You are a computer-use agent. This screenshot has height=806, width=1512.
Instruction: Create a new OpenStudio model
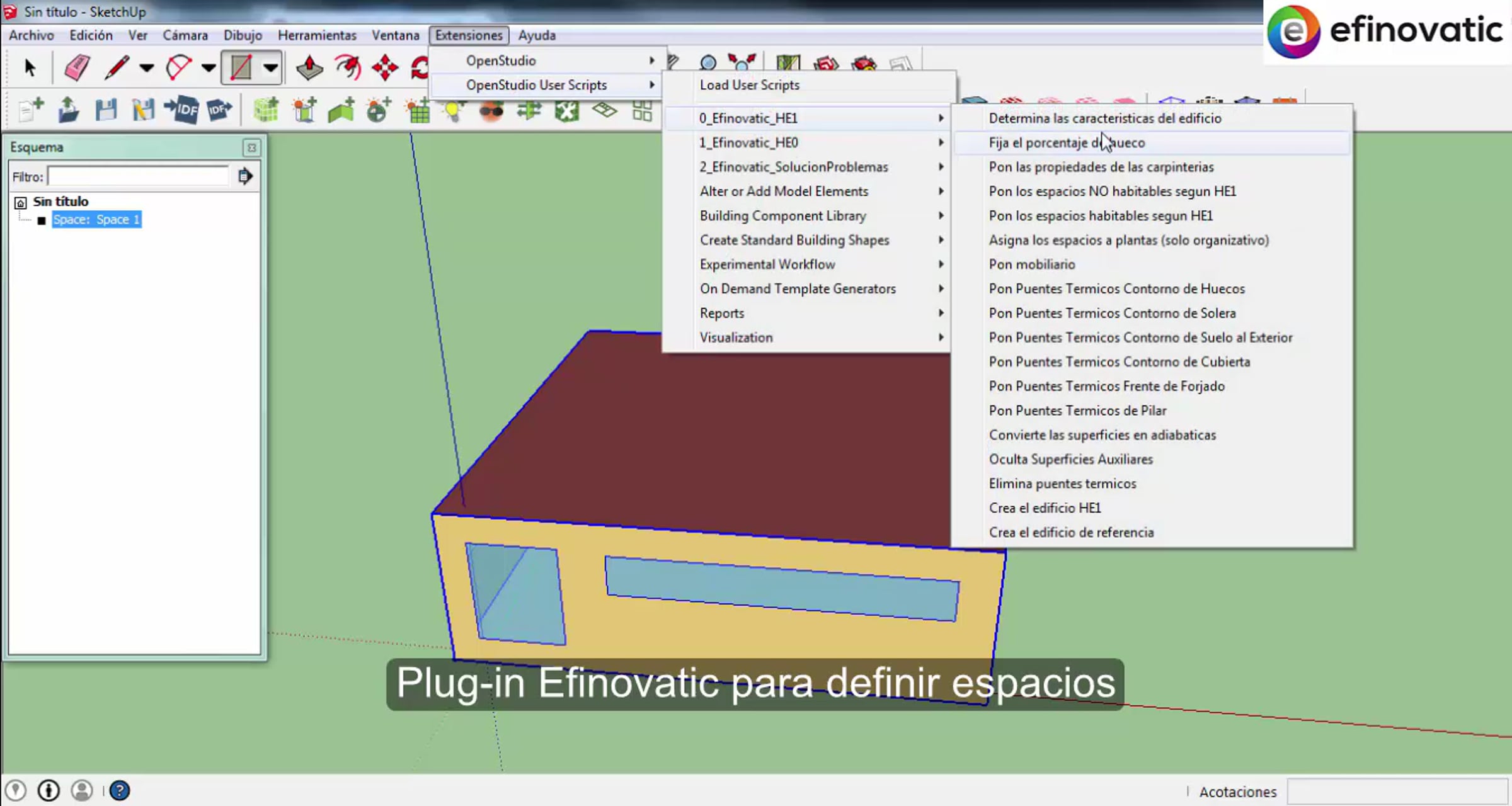click(x=31, y=110)
